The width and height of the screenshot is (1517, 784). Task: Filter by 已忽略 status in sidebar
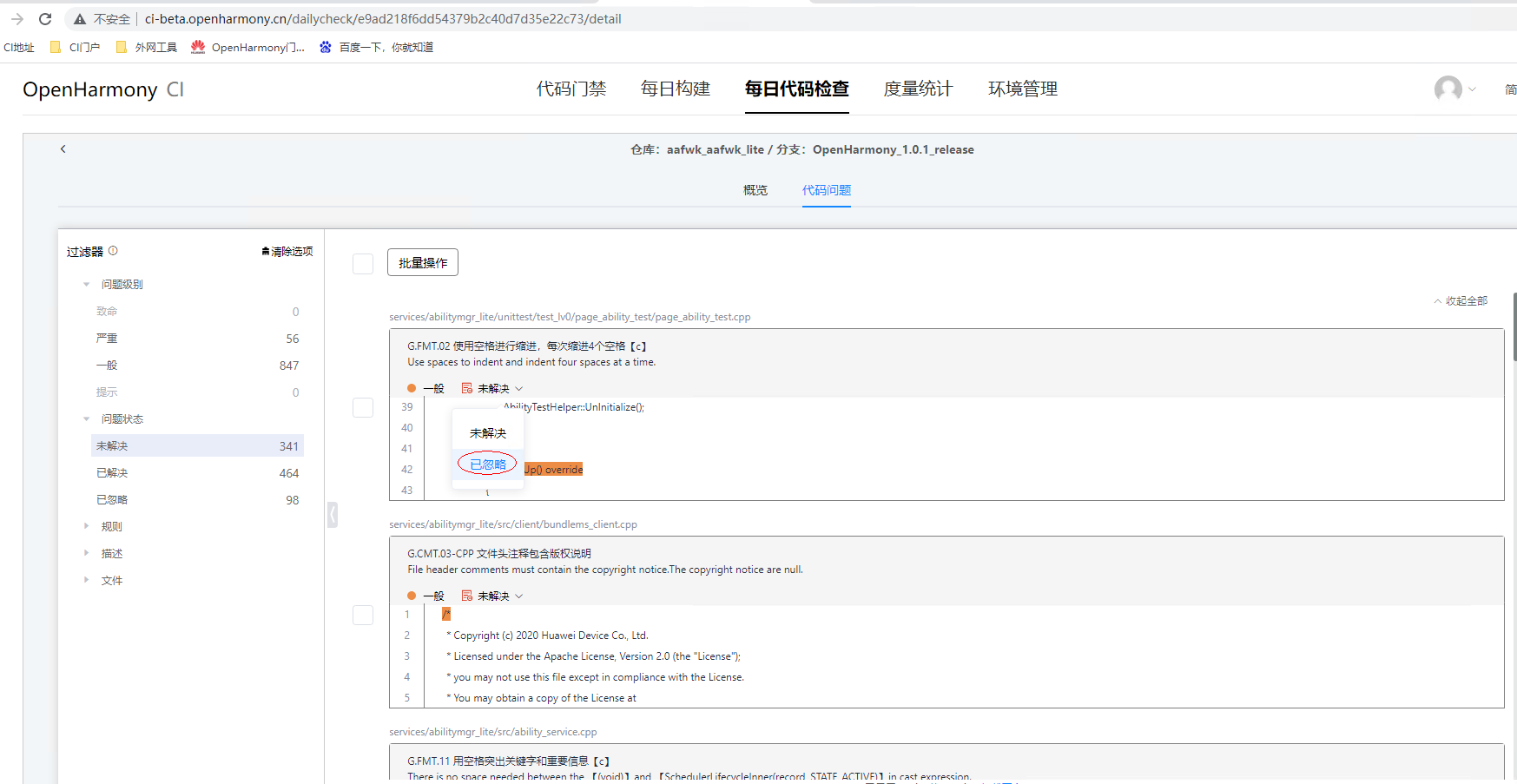coord(198,500)
